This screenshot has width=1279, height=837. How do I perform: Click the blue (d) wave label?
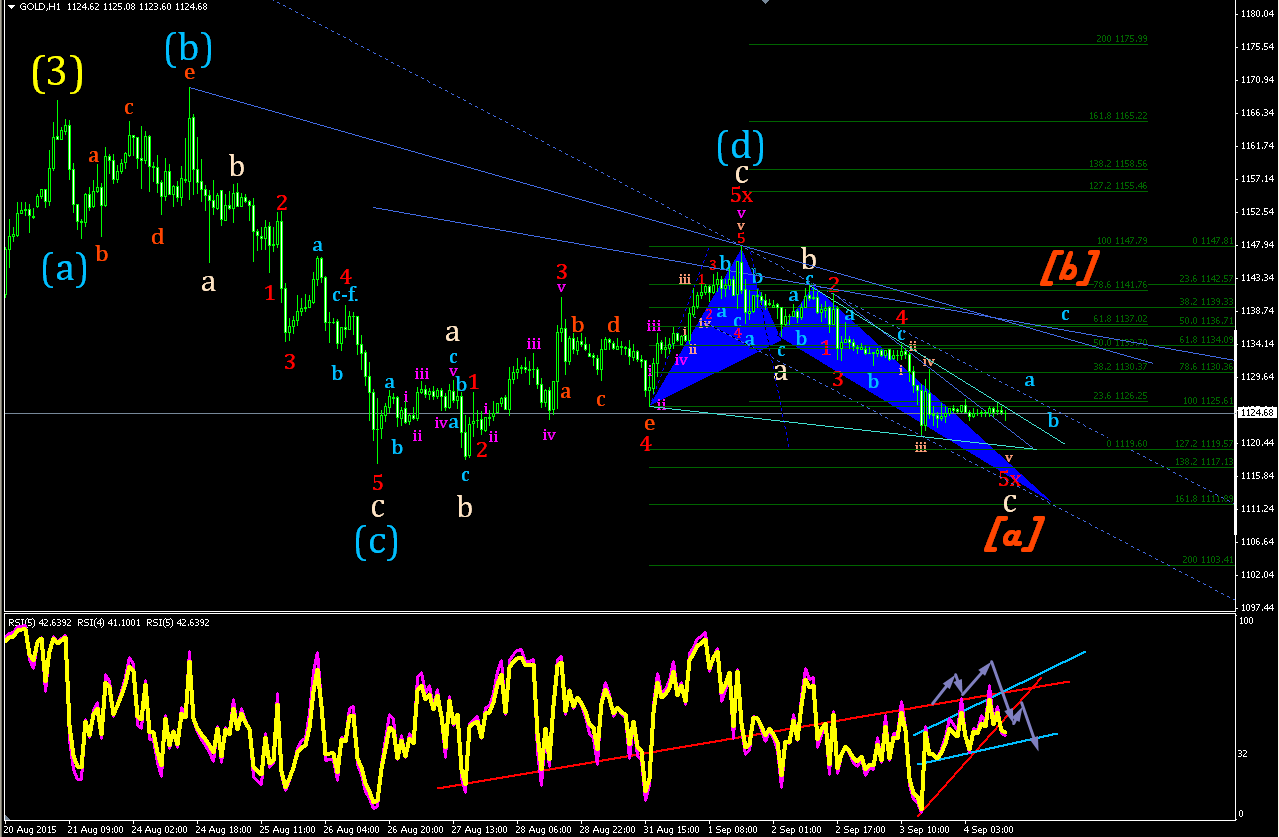[740, 148]
